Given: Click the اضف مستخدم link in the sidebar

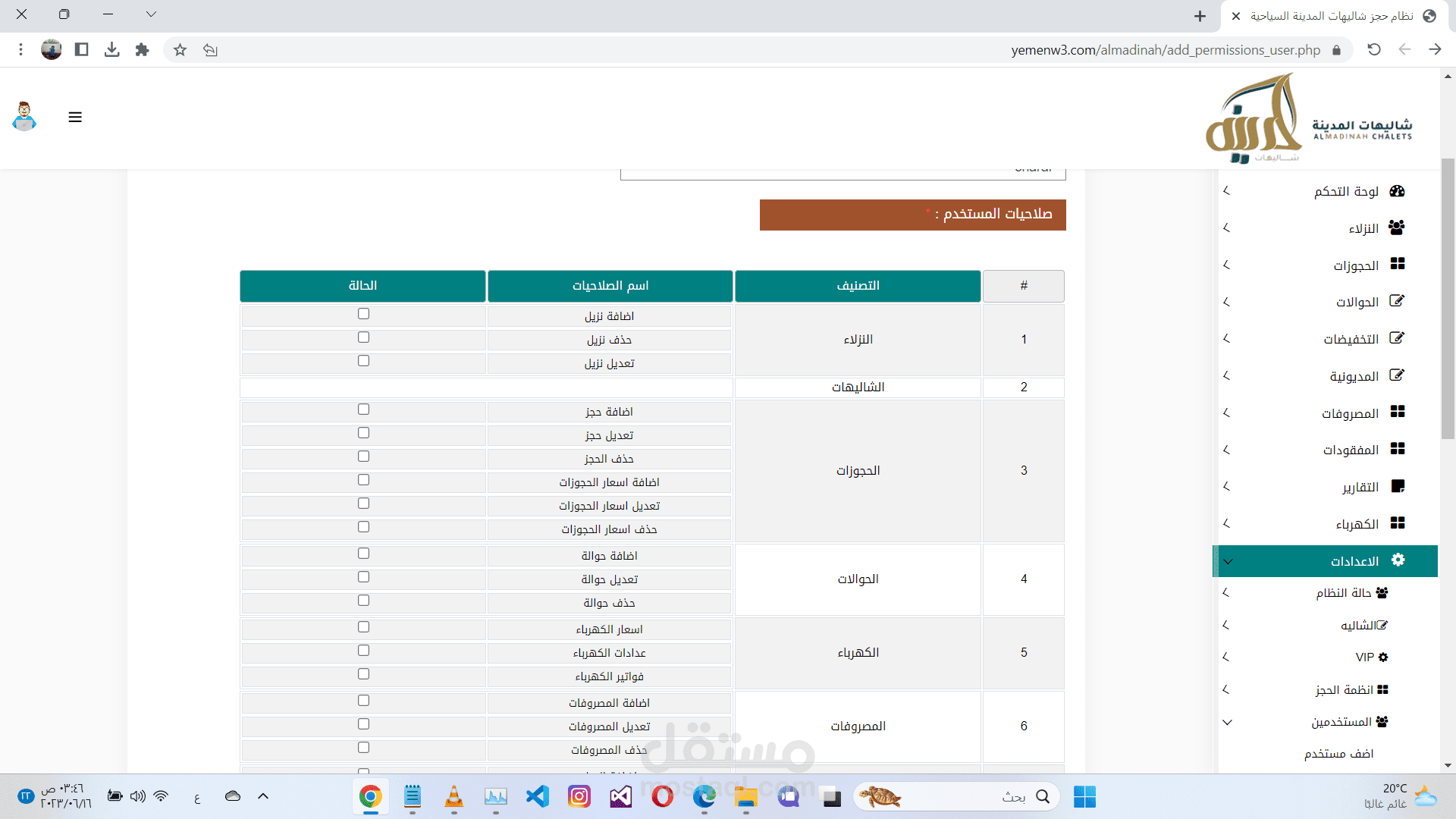Looking at the screenshot, I should point(1338,754).
